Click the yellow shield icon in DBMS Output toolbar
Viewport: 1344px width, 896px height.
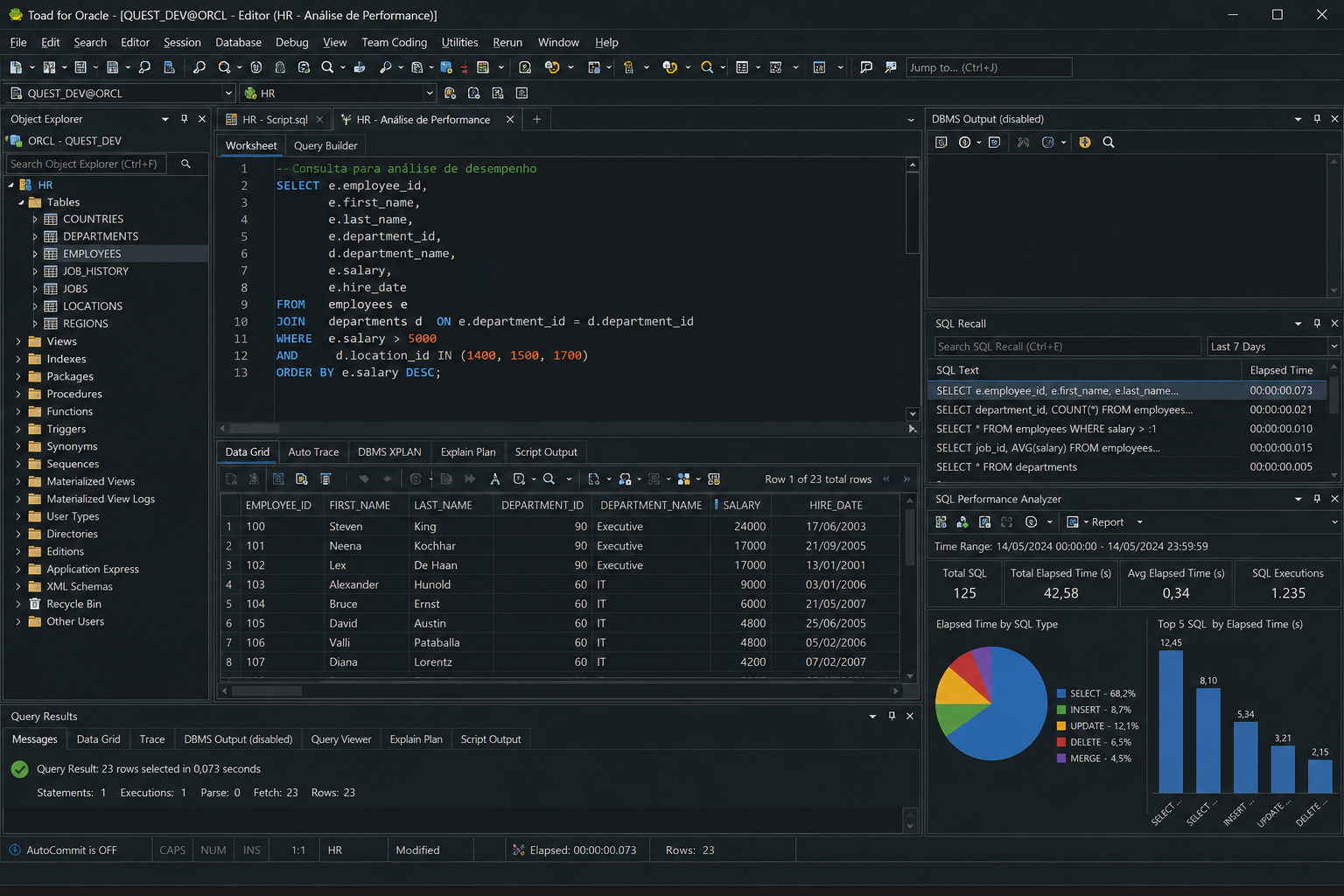[1085, 143]
